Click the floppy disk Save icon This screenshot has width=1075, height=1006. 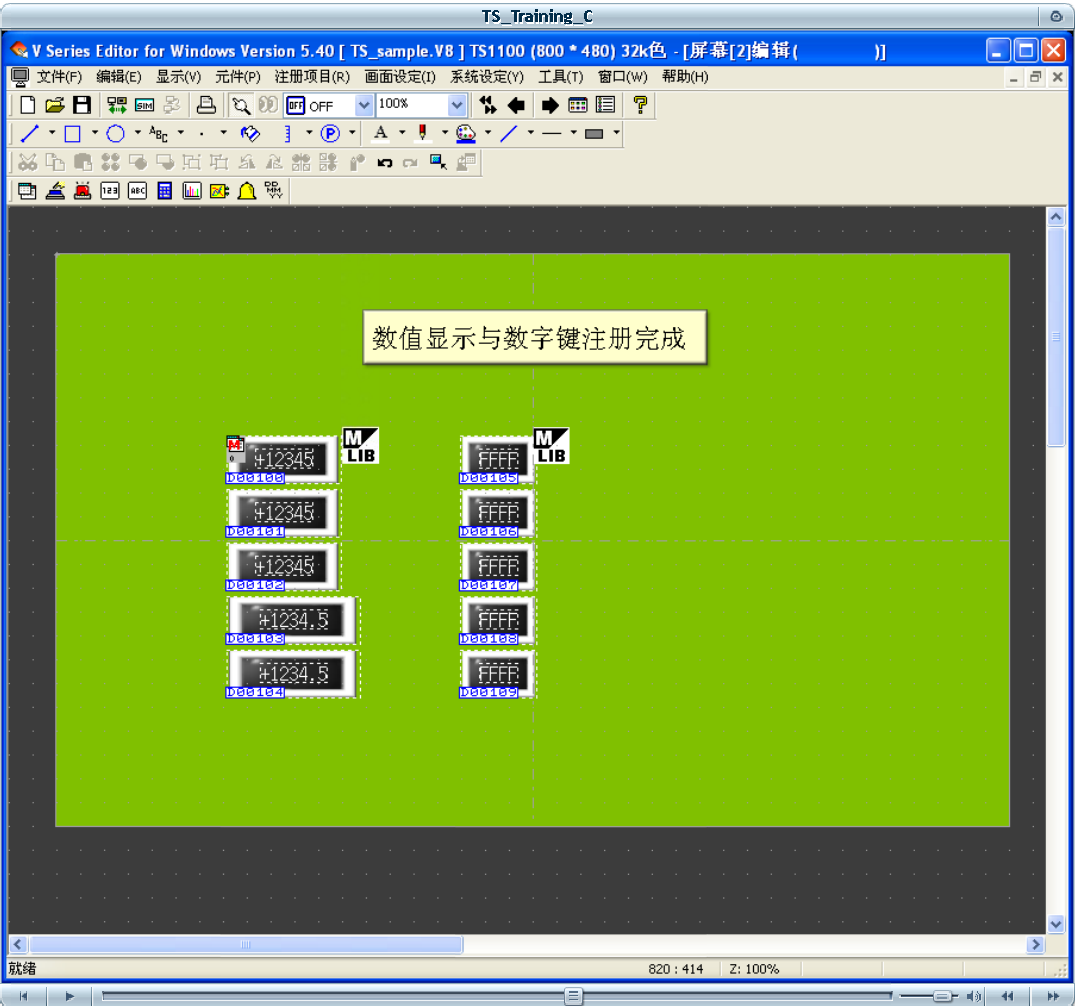[82, 105]
